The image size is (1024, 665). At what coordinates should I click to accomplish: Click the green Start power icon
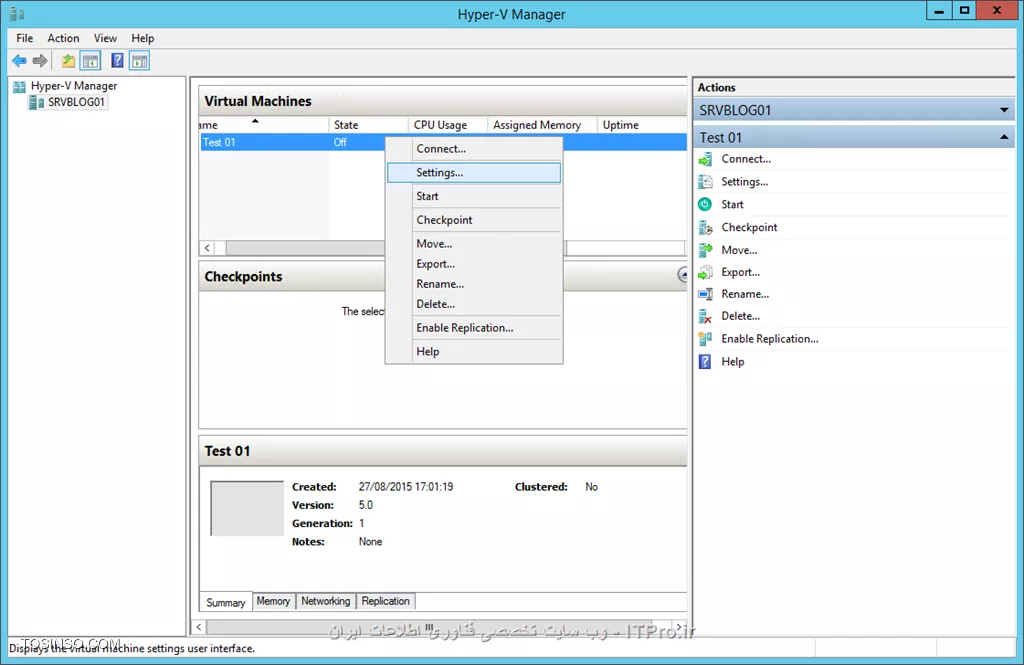pos(705,204)
